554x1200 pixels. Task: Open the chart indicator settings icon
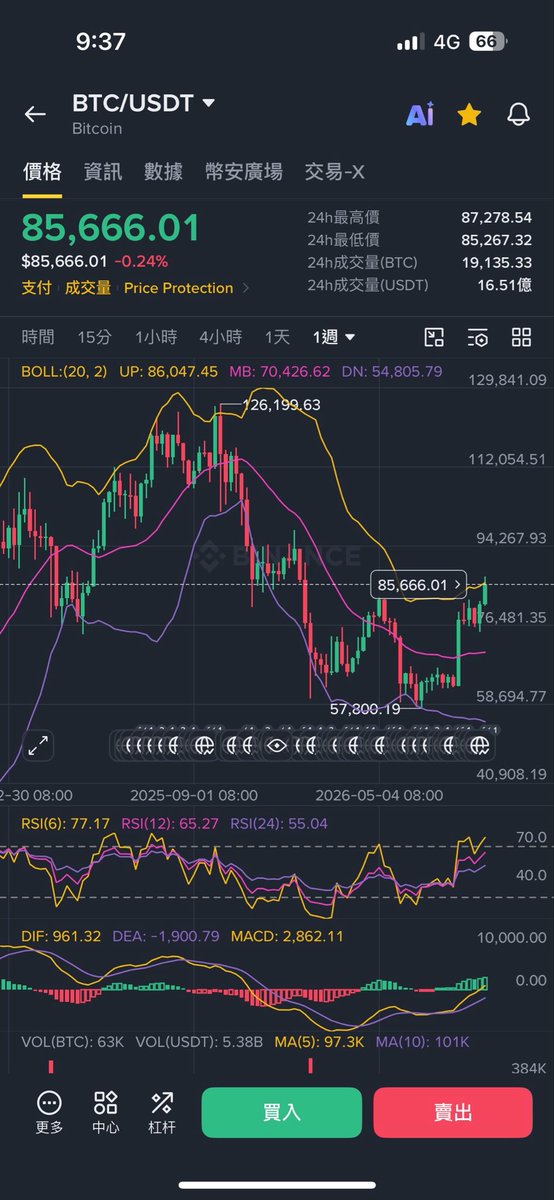[478, 337]
